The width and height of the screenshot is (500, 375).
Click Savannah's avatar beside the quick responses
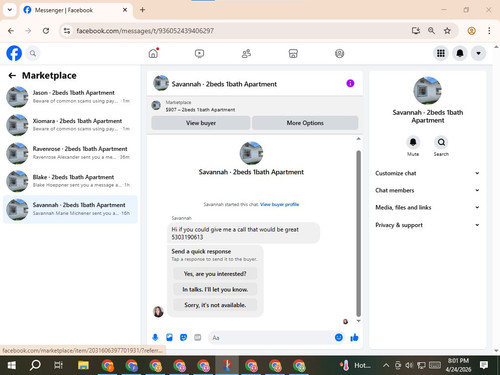[158, 312]
